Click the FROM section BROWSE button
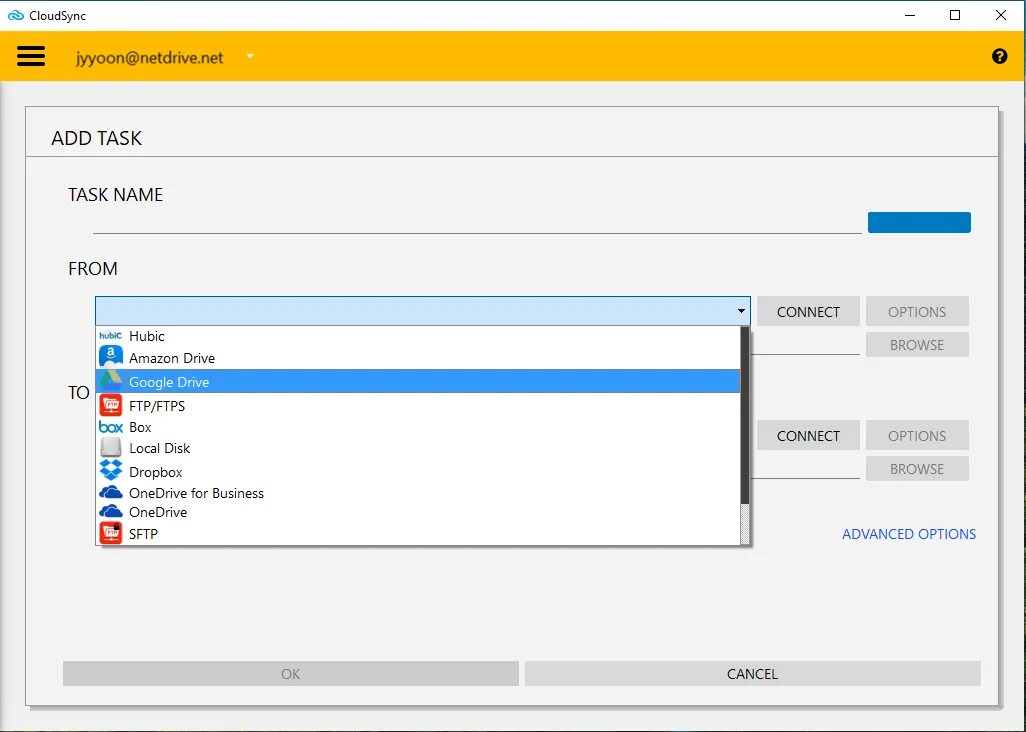Viewport: 1026px width, 732px height. click(x=917, y=345)
